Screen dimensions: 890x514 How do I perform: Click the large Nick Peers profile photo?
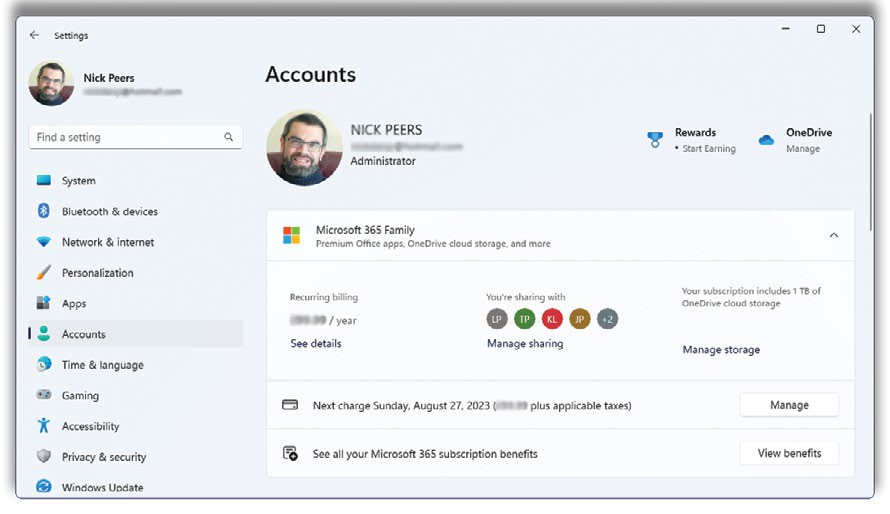pos(304,148)
